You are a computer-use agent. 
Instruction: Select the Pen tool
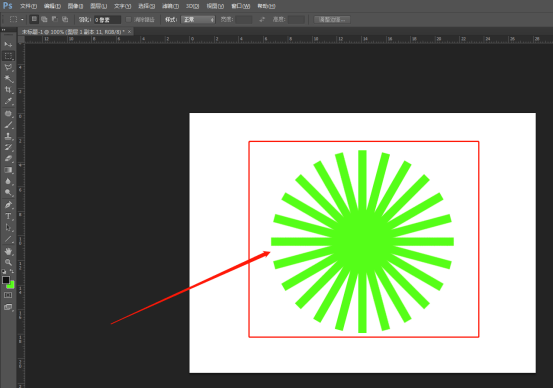click(8, 205)
